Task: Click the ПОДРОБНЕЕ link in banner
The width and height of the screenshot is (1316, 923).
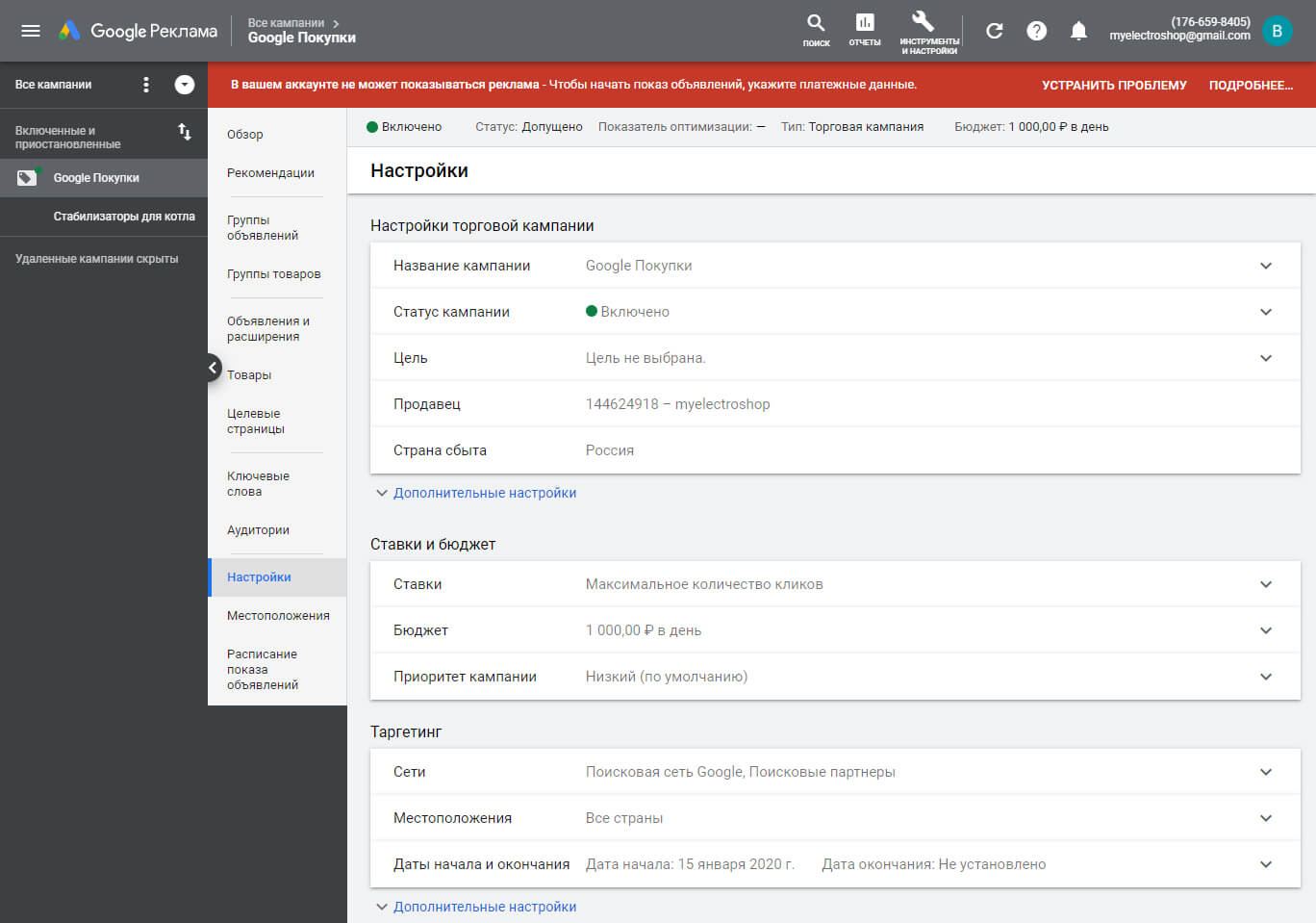Action: coord(1251,85)
